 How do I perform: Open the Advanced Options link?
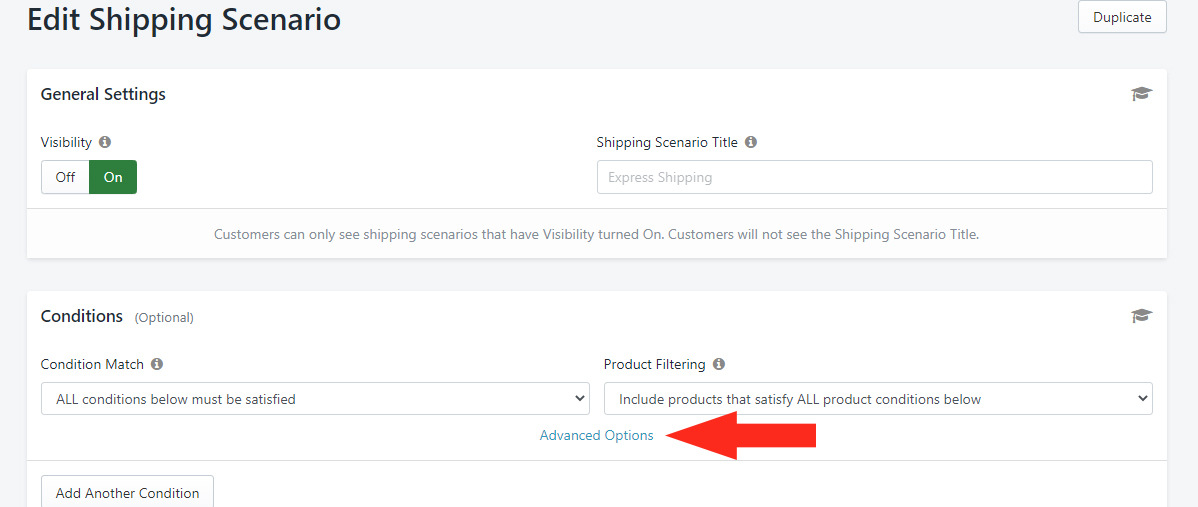pos(597,435)
